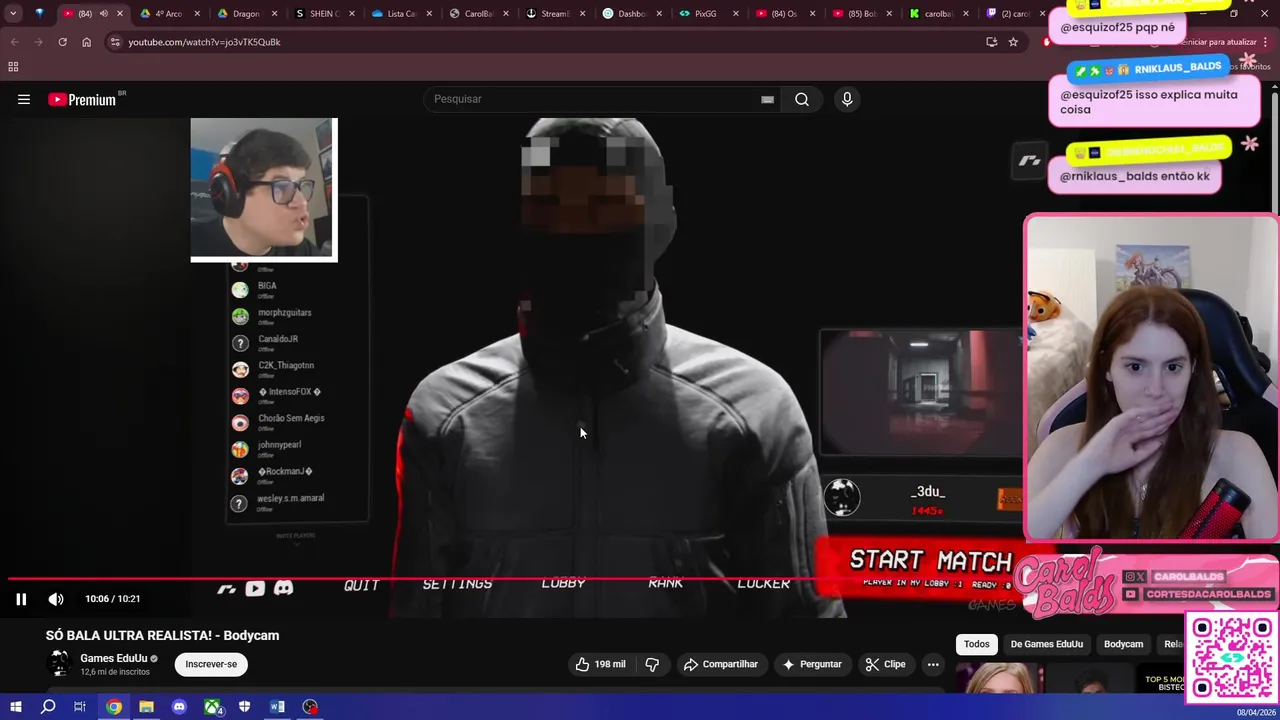Click the search magnifier button on YouTube
Image resolution: width=1280 pixels, height=720 pixels.
(802, 99)
